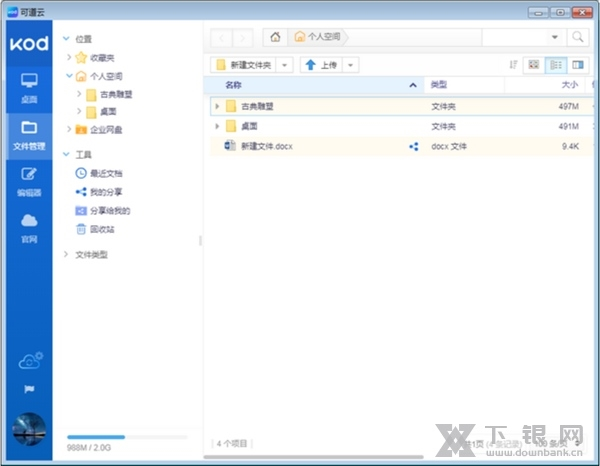Collapse the 个人空间 tree node
This screenshot has height=466, width=600.
tap(69, 76)
